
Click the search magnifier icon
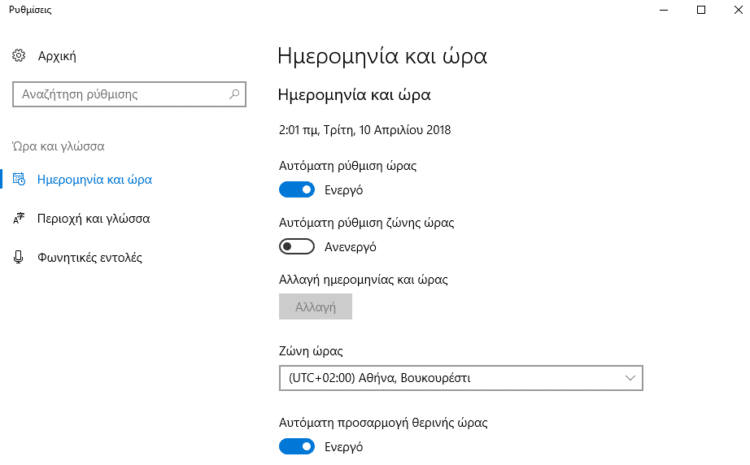click(x=234, y=94)
